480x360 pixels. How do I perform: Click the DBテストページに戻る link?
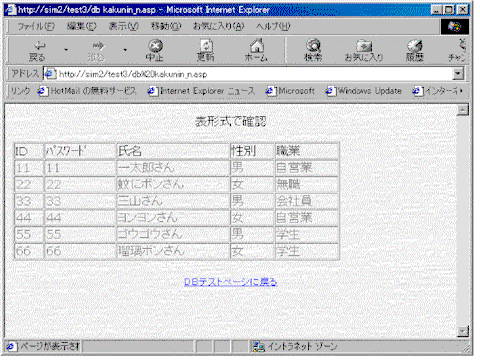pos(231,282)
